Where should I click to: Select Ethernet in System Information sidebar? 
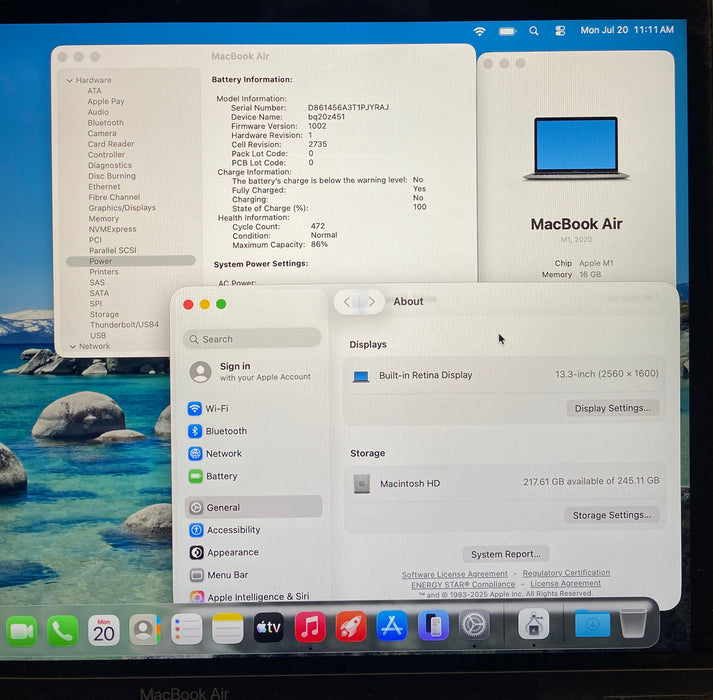(104, 187)
